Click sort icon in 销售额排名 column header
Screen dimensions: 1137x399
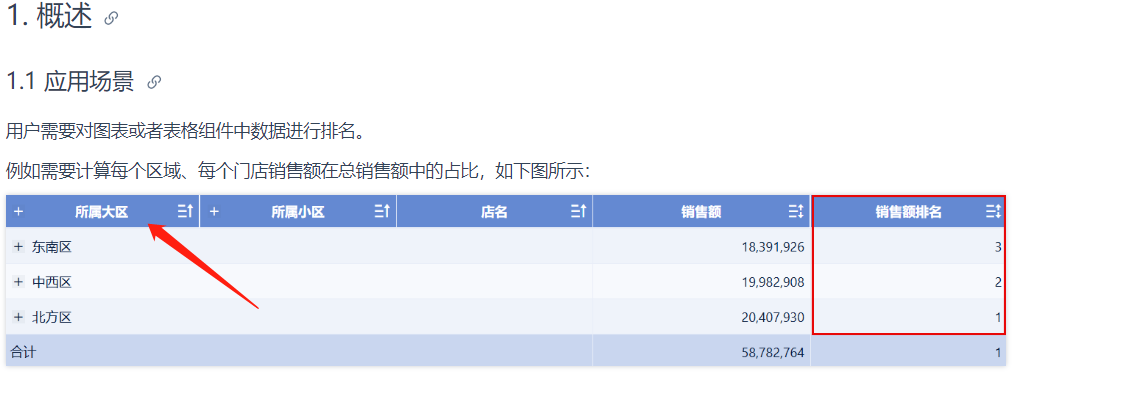click(x=993, y=212)
